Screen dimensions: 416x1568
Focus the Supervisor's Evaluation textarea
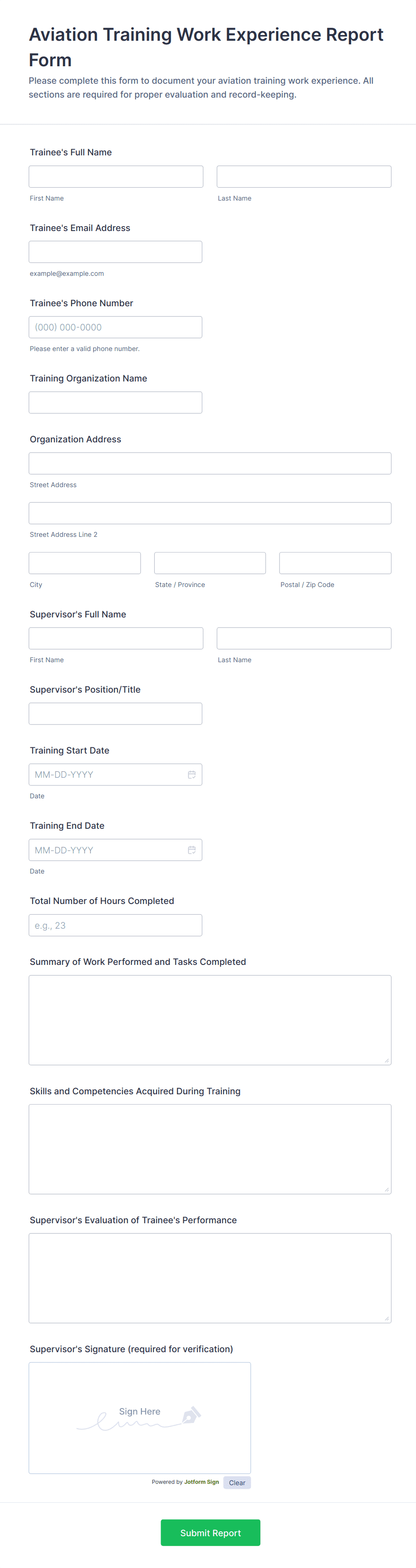pyautogui.click(x=209, y=1278)
